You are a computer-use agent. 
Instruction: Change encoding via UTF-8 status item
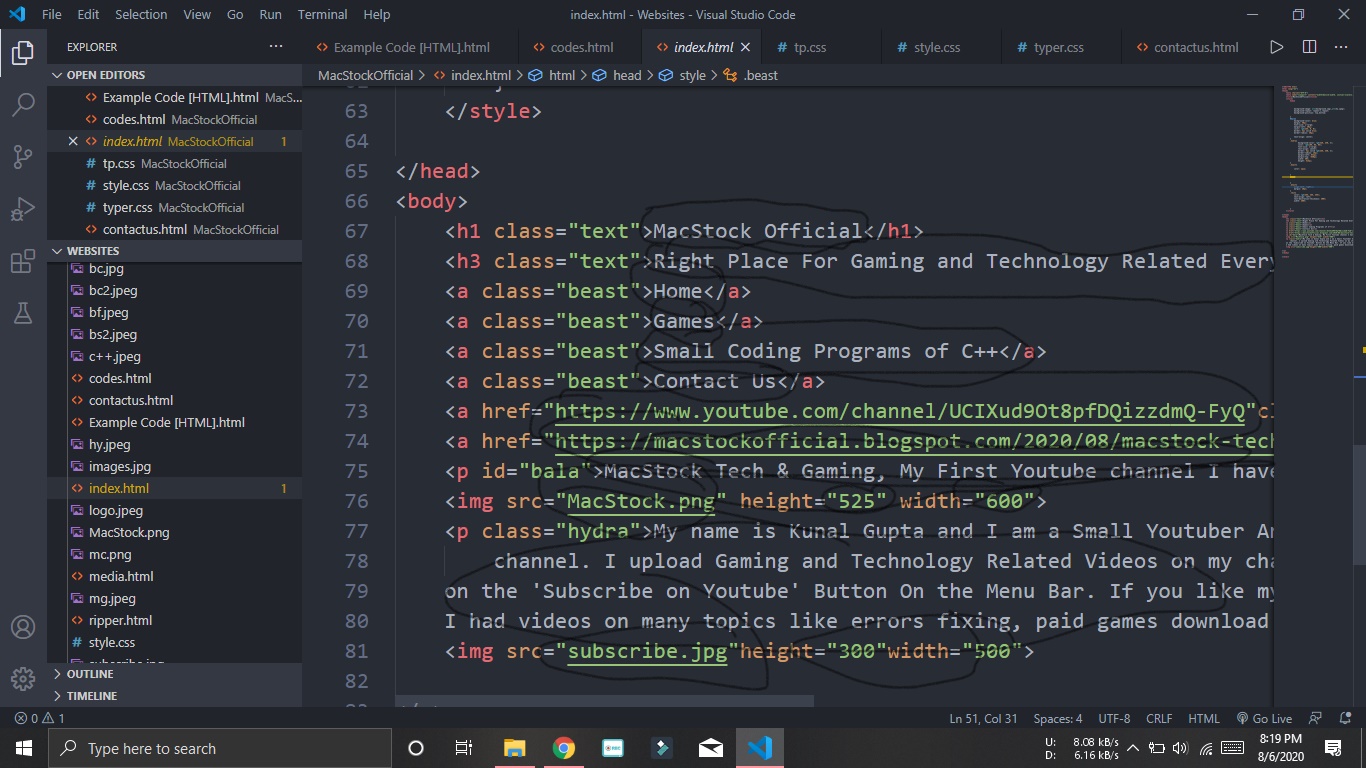(x=1114, y=718)
